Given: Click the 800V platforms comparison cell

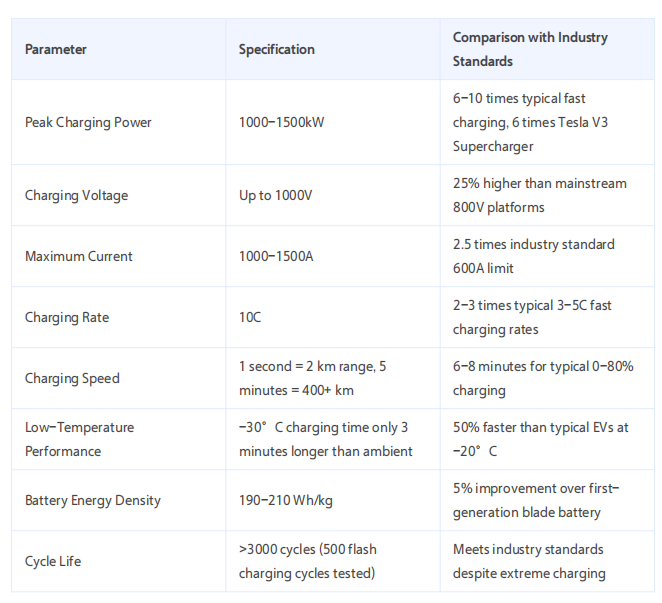Looking at the screenshot, I should click(540, 195).
